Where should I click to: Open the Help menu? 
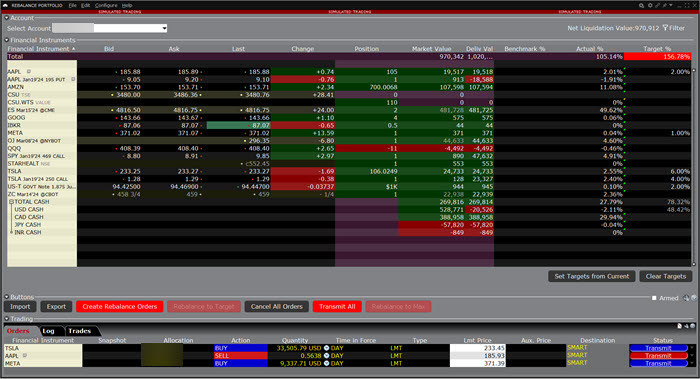coord(127,5)
